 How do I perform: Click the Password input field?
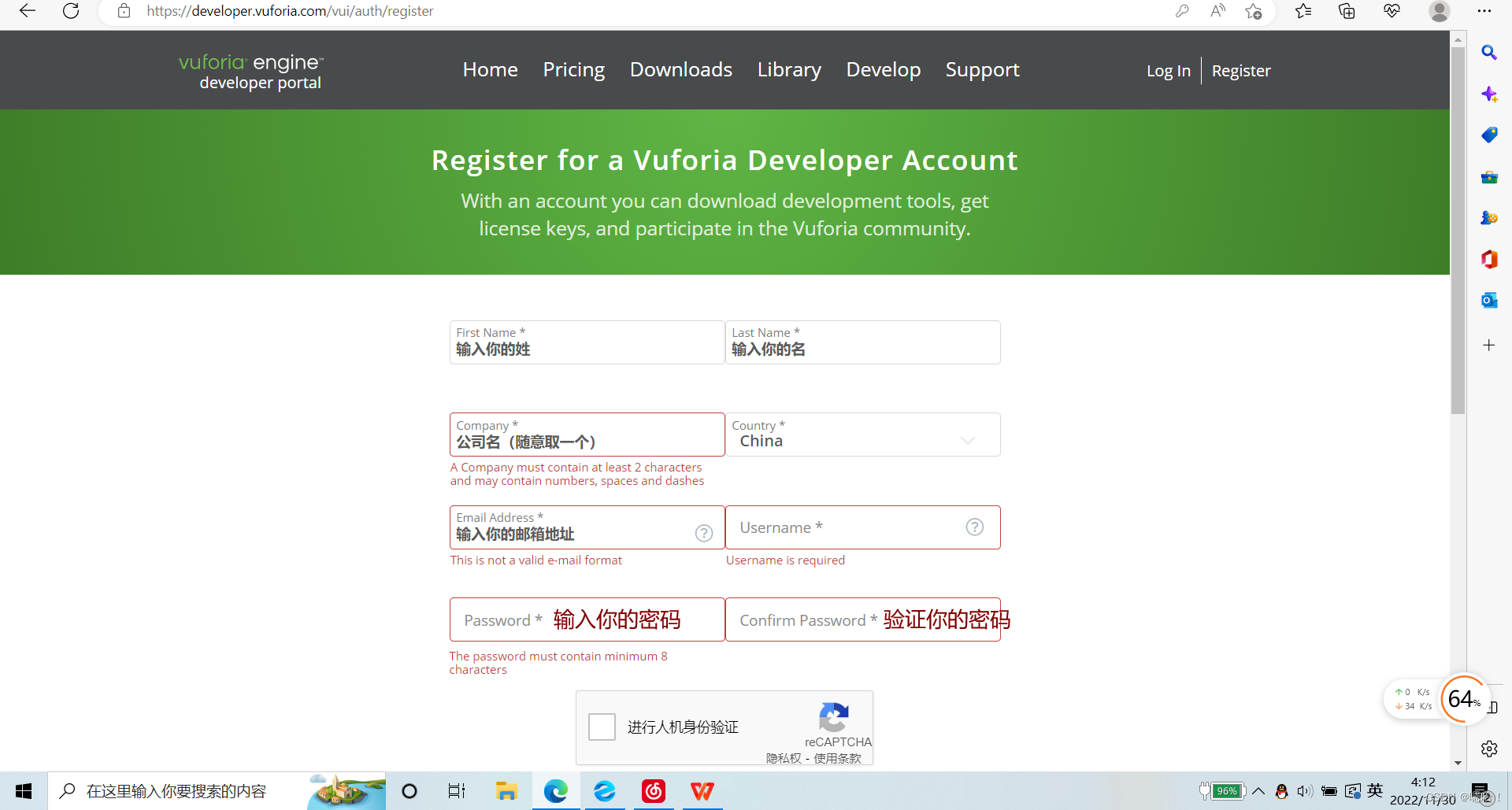(587, 620)
